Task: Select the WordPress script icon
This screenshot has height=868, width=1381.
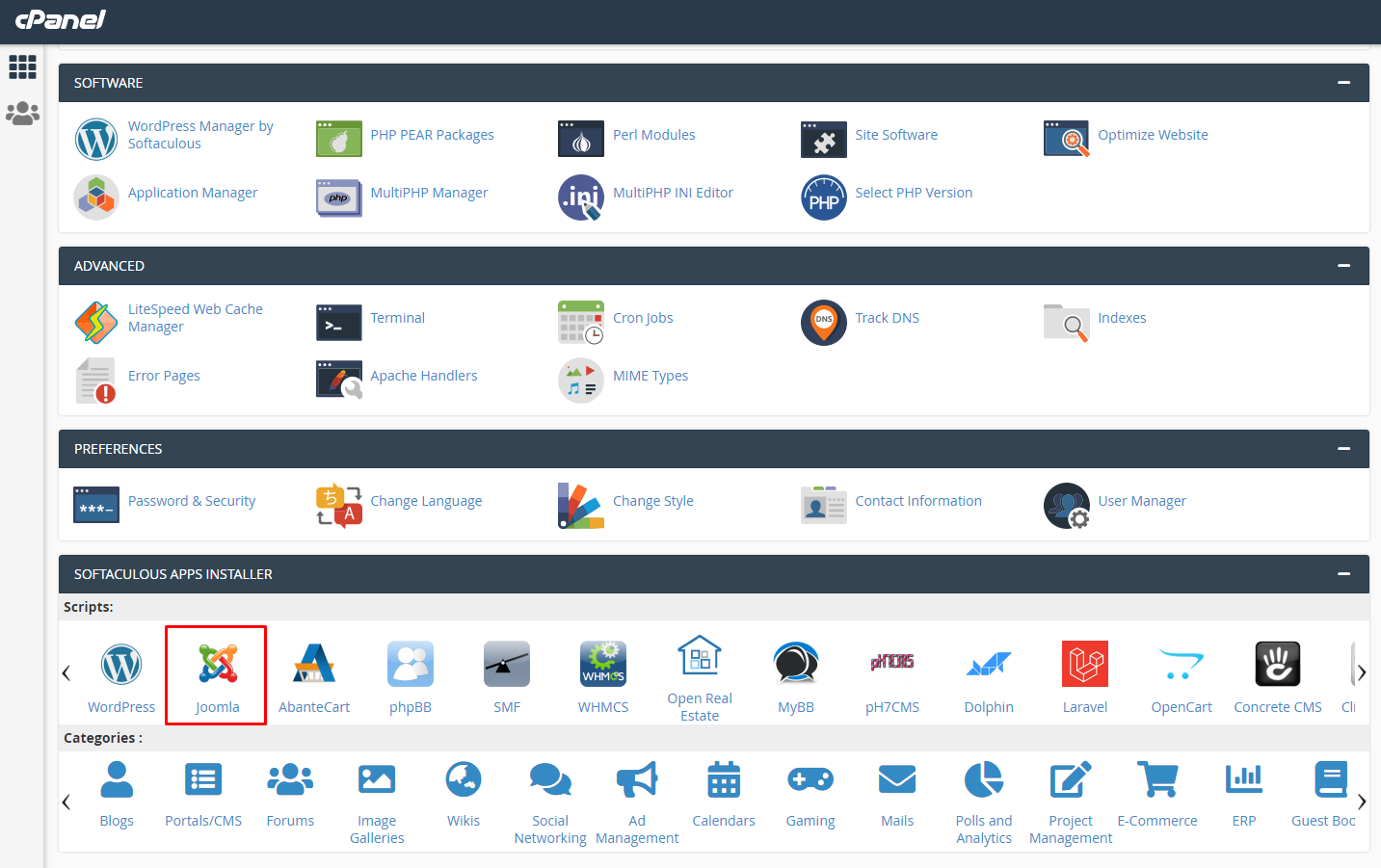Action: tap(121, 664)
